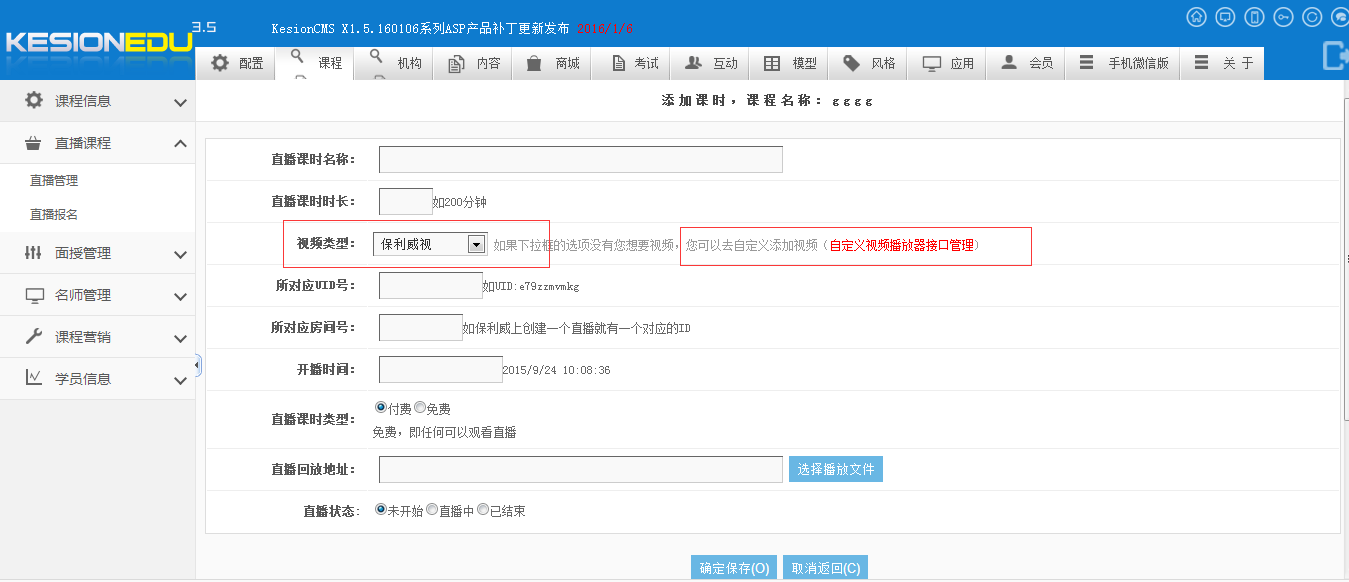Click the mobile phone icon in the header

tap(1254, 17)
